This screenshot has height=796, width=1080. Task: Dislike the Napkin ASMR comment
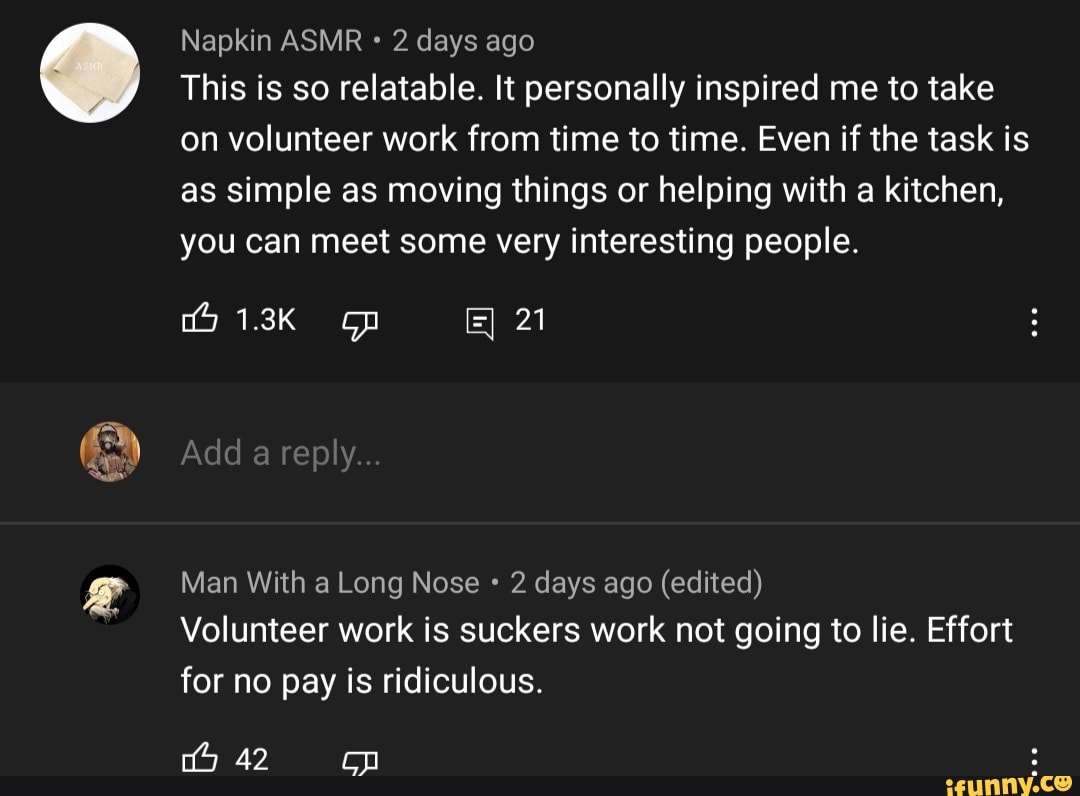[360, 322]
